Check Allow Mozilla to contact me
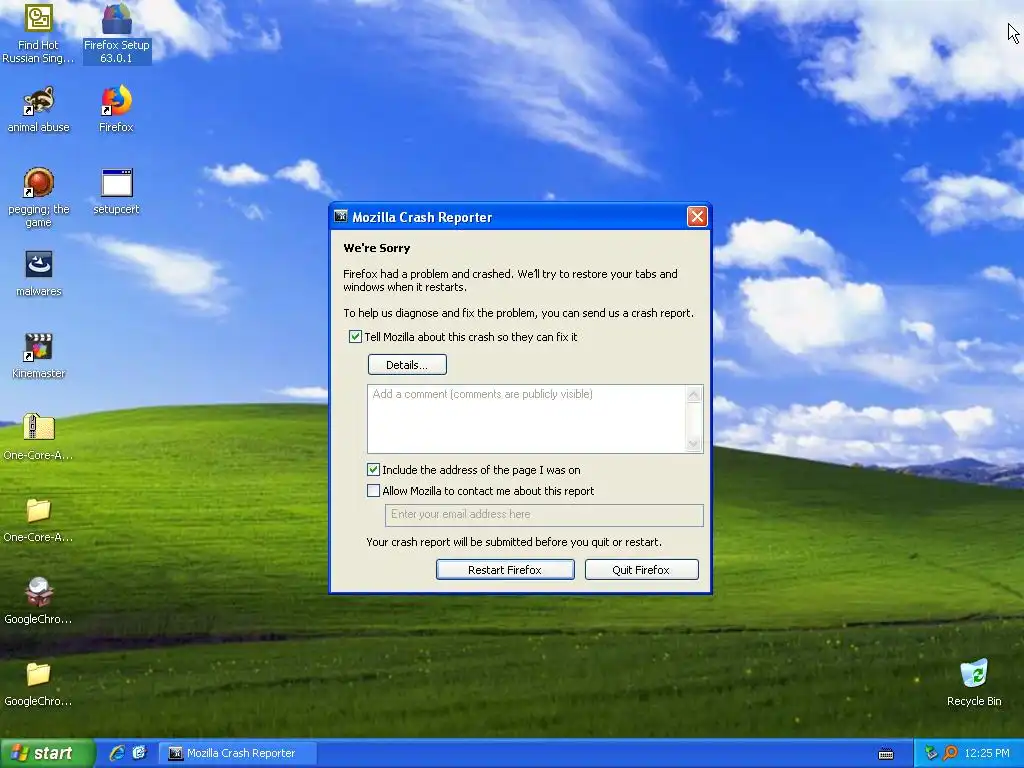Image resolution: width=1024 pixels, height=768 pixels. pos(374,490)
